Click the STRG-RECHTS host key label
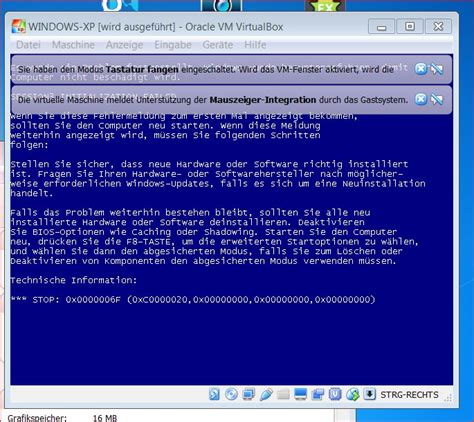 409,395
